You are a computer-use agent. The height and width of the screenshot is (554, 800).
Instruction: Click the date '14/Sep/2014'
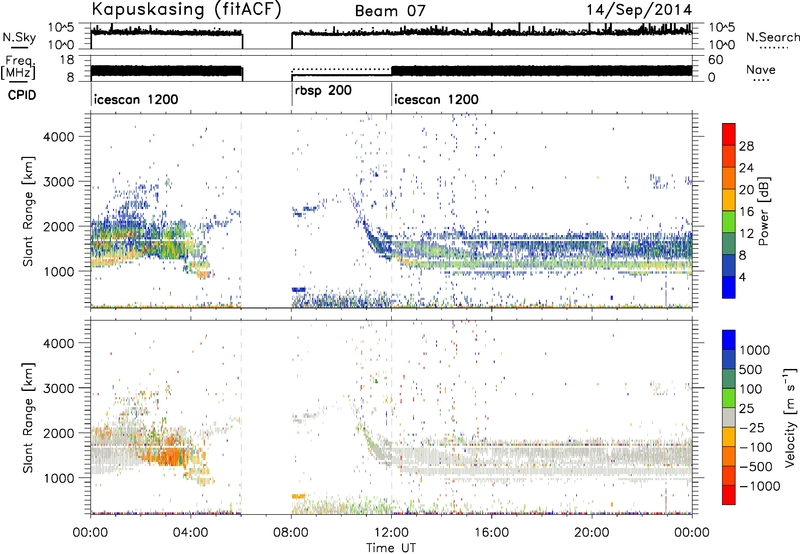pos(639,10)
